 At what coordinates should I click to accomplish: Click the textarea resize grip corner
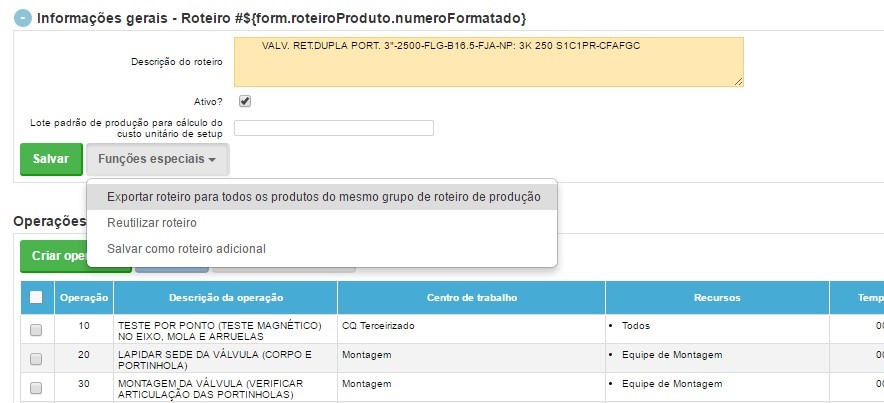(x=739, y=82)
